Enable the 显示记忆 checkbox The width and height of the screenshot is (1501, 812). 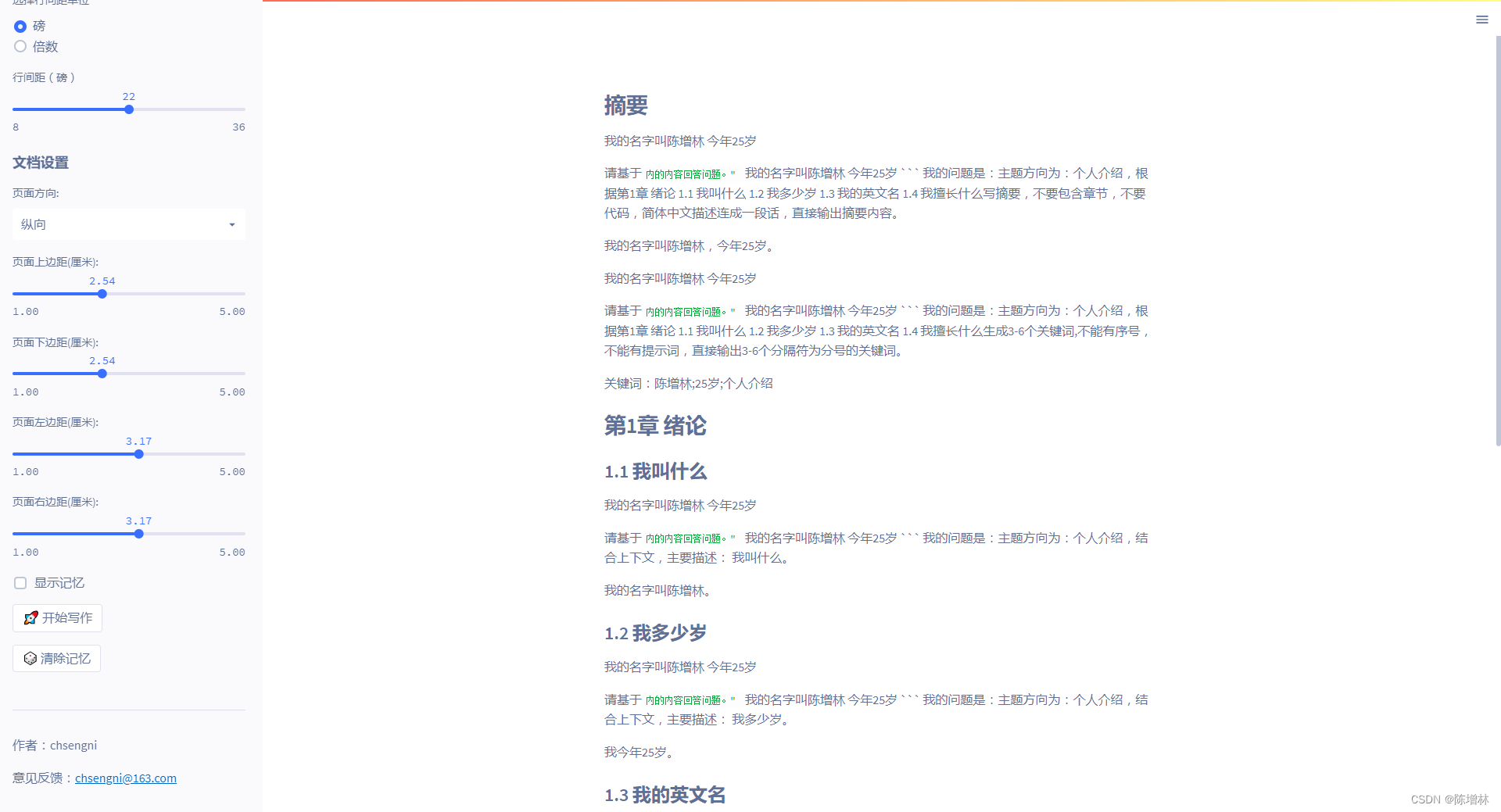pyautogui.click(x=20, y=583)
